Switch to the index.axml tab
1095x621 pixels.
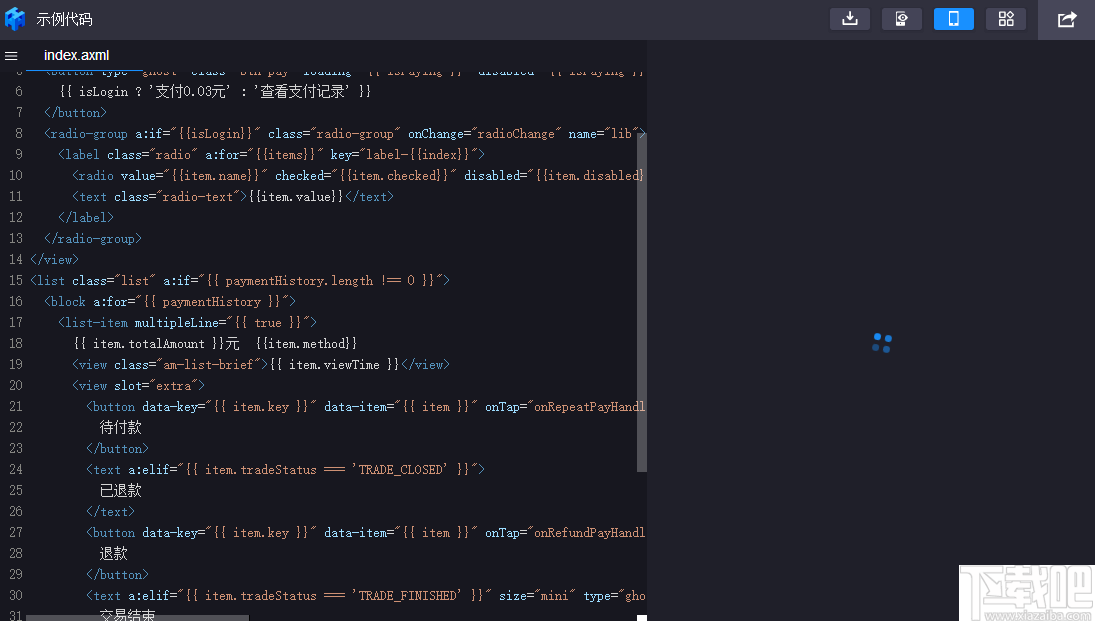click(76, 55)
